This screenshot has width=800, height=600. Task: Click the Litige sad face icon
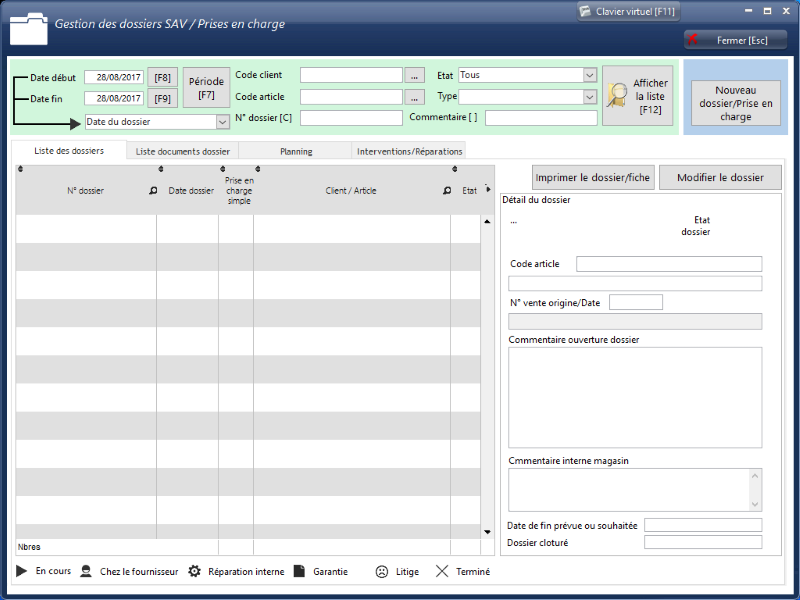[382, 572]
